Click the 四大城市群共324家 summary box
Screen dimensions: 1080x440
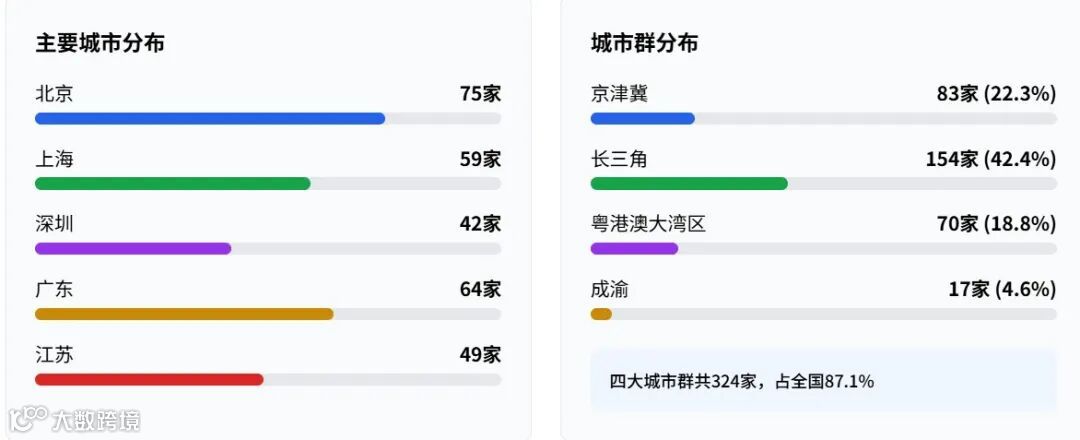pos(822,381)
